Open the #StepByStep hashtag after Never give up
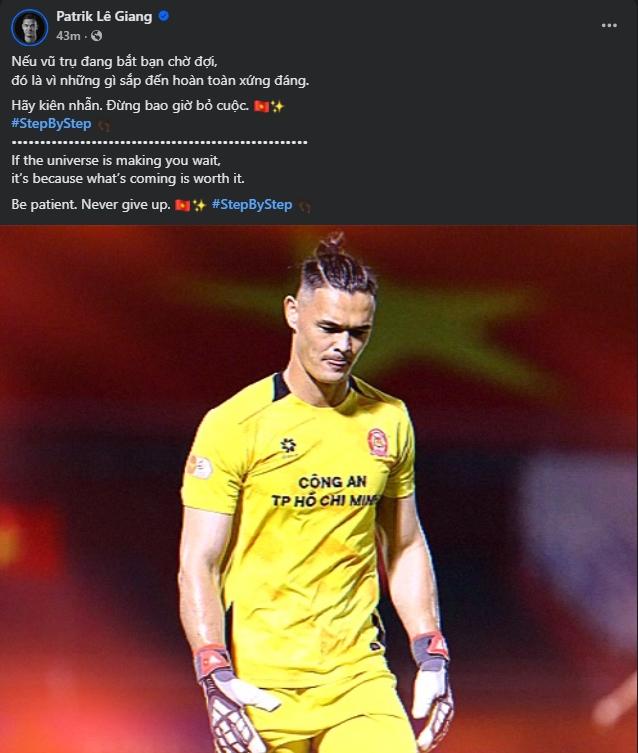Viewport: 638px width, 753px height. coord(252,205)
